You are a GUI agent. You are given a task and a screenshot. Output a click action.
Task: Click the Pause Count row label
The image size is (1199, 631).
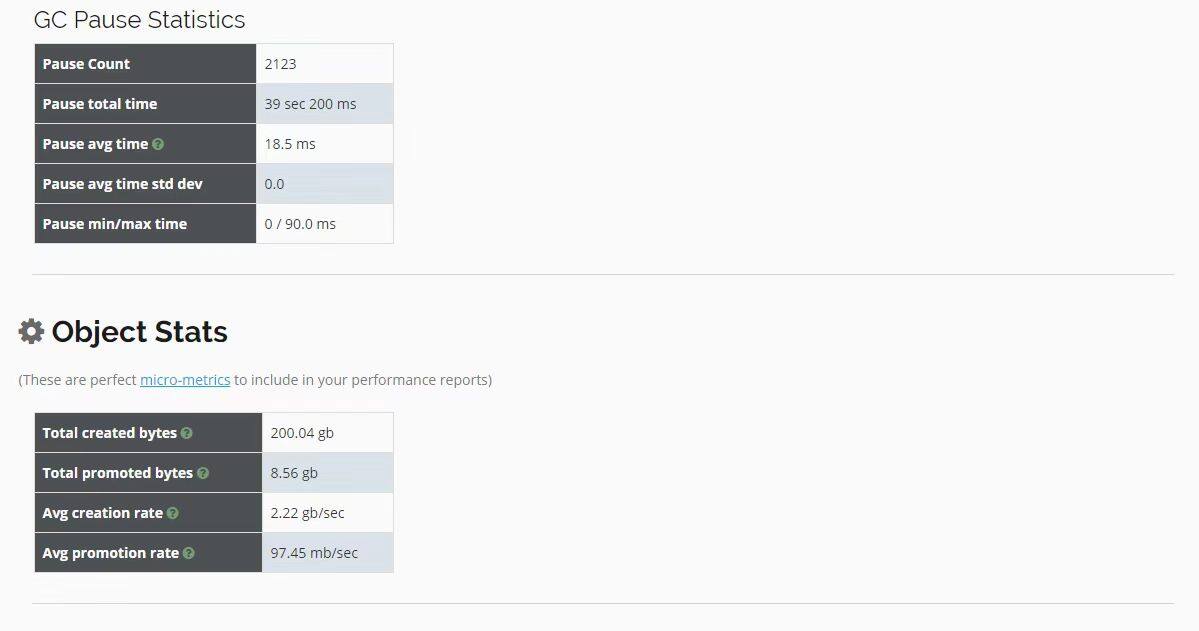[x=86, y=64]
